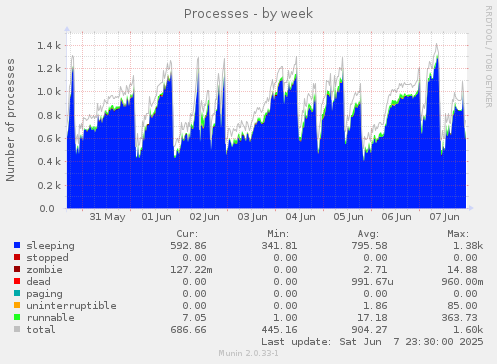Click the 'dead' legend label

pos(39,282)
